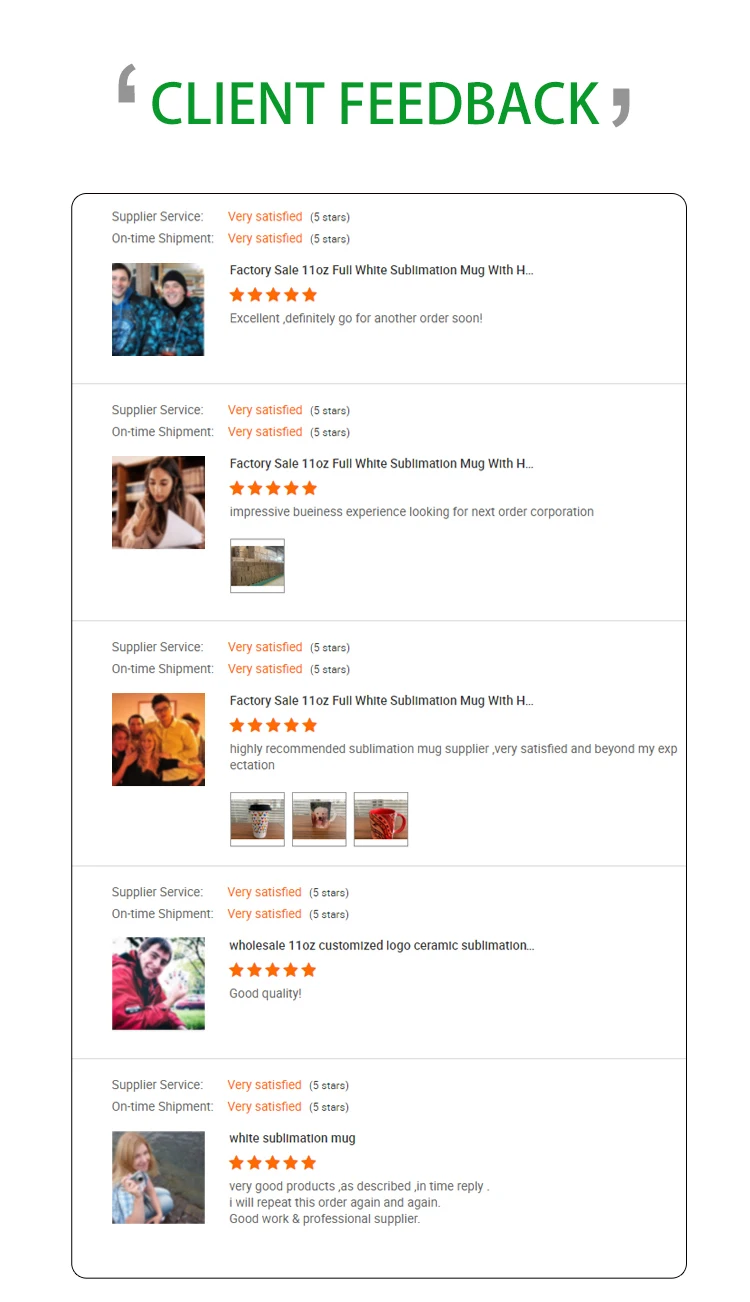Open third review's Factory Sale 11oz mug title
This screenshot has height=1302, width=750.
tap(381, 700)
